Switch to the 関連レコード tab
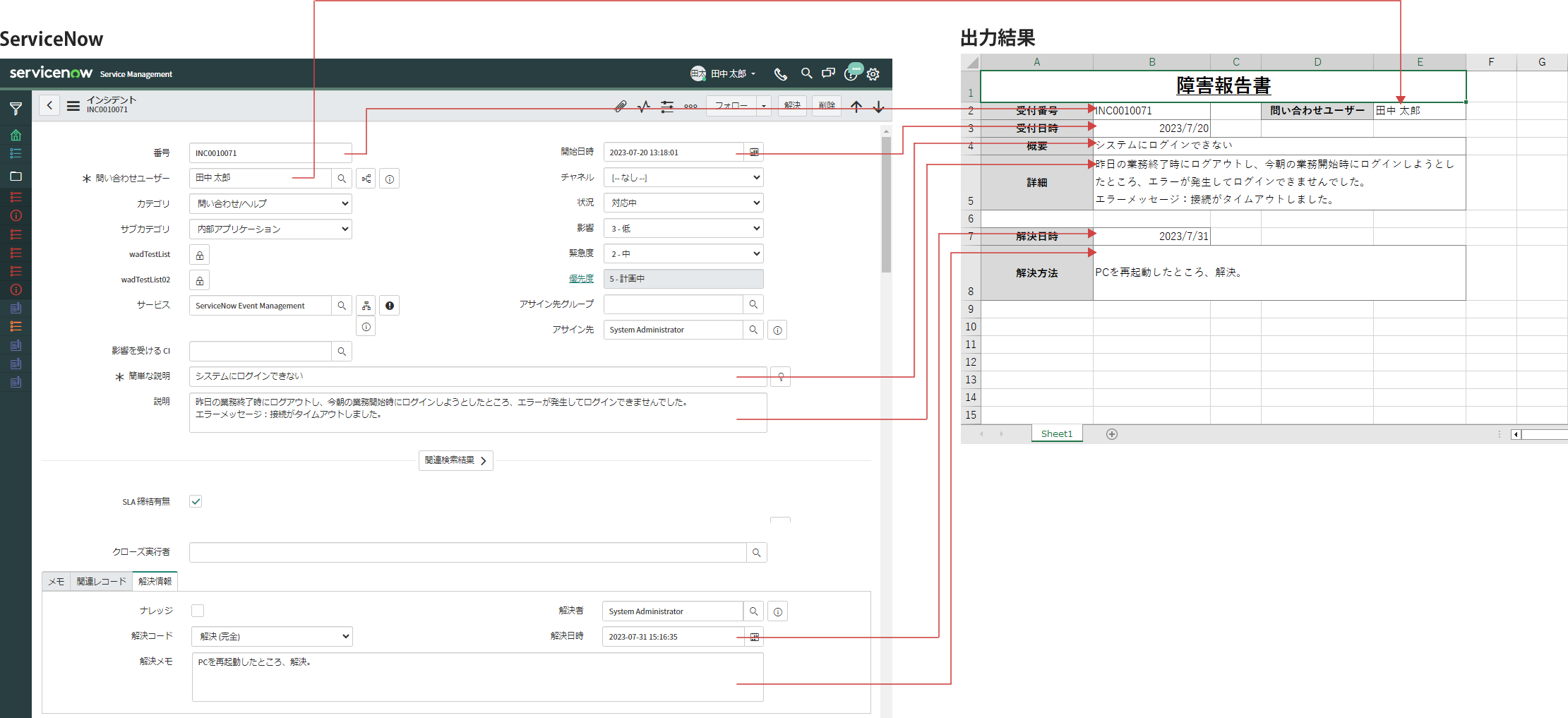The width and height of the screenshot is (1568, 718). [102, 582]
